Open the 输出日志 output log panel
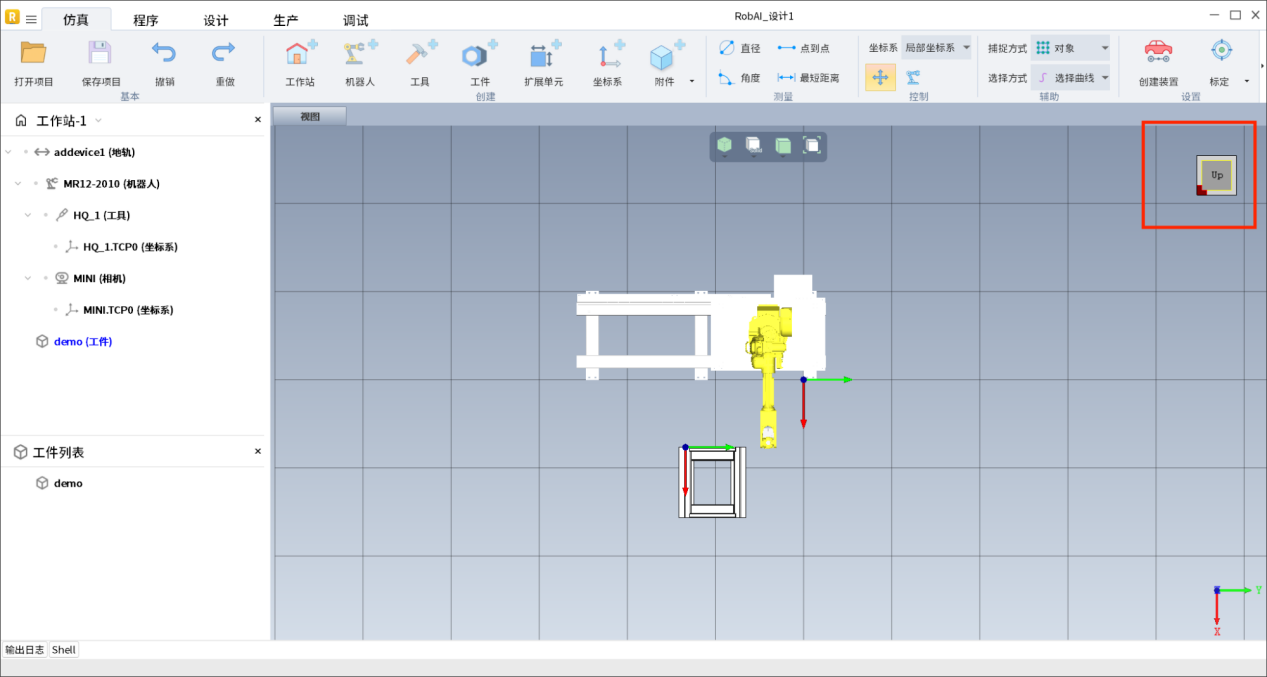The width and height of the screenshot is (1267, 677). click(x=24, y=650)
